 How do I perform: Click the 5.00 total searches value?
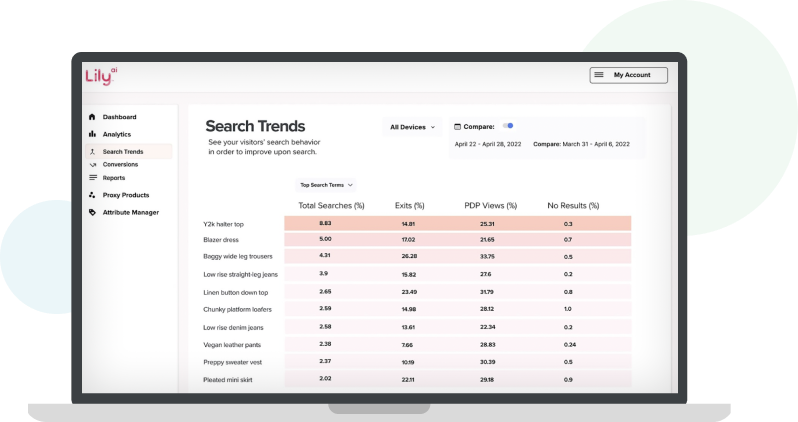325,239
